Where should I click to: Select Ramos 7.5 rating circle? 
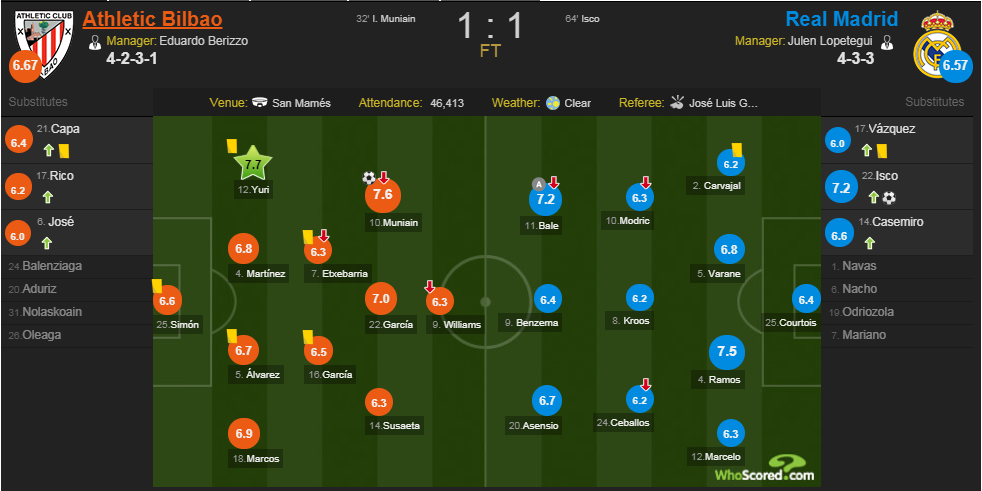tap(727, 351)
